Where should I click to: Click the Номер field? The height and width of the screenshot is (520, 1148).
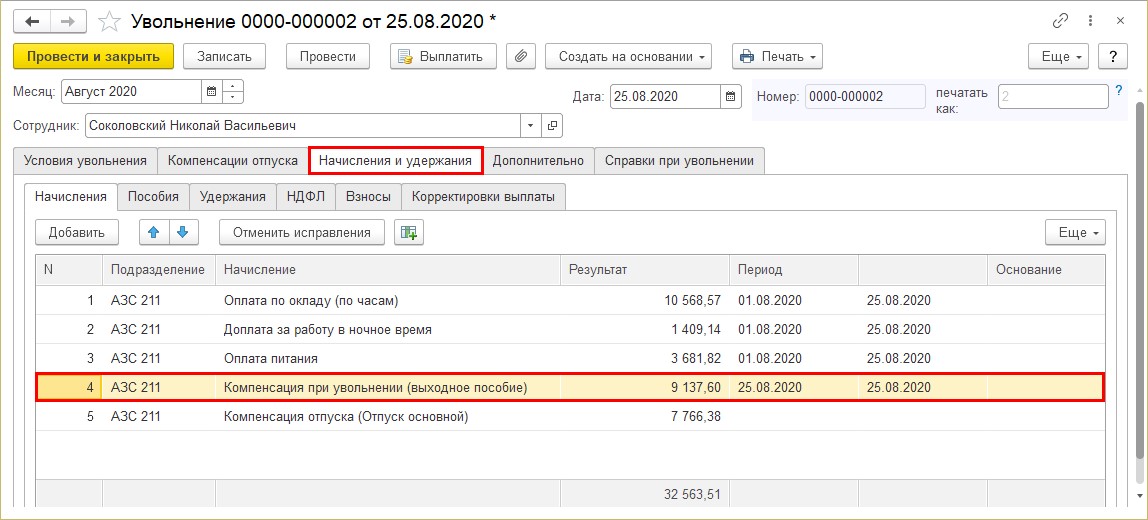point(865,96)
